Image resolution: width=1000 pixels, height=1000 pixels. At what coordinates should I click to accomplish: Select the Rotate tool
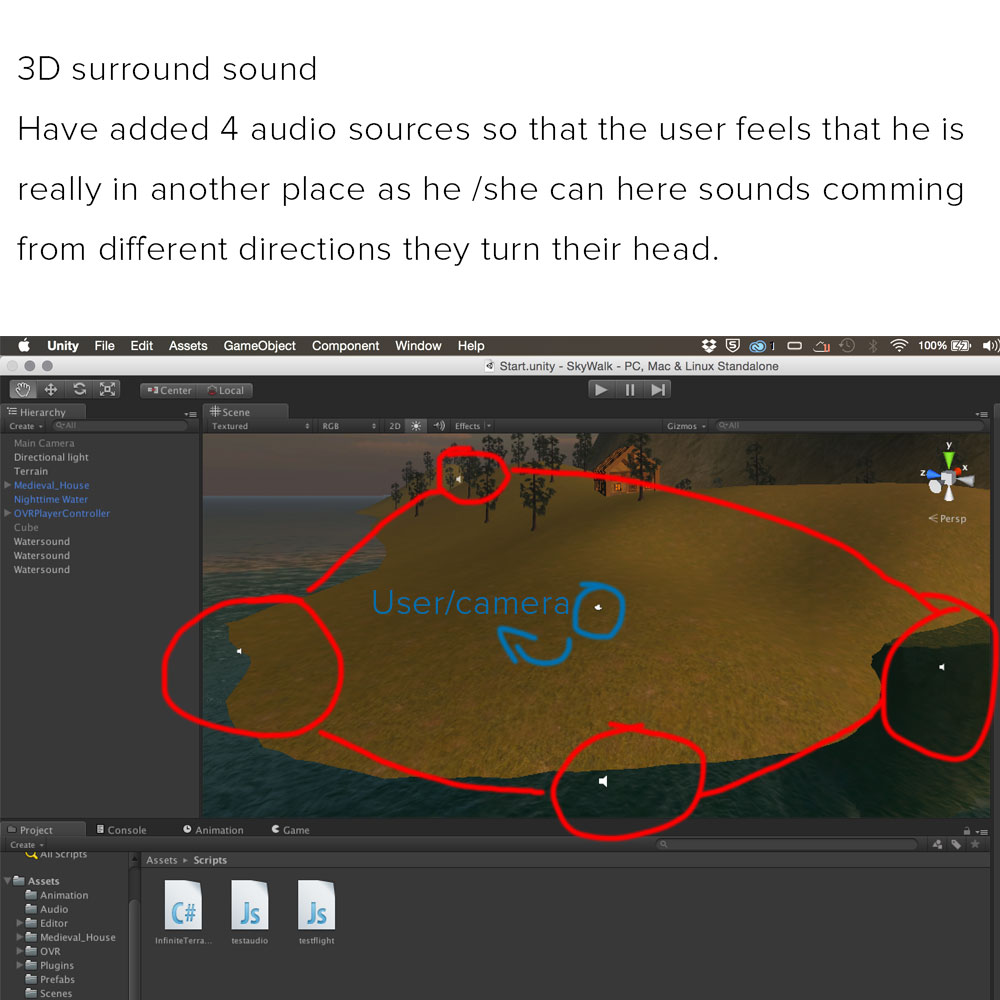pyautogui.click(x=79, y=390)
